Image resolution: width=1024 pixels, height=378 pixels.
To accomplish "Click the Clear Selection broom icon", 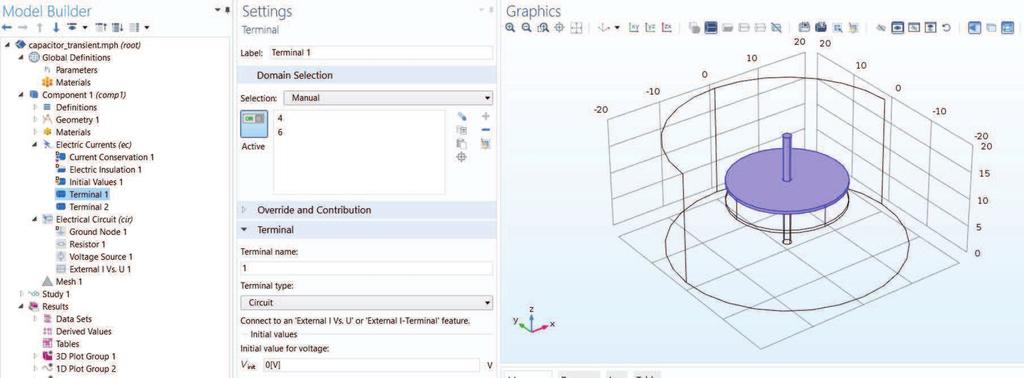I will point(485,143).
